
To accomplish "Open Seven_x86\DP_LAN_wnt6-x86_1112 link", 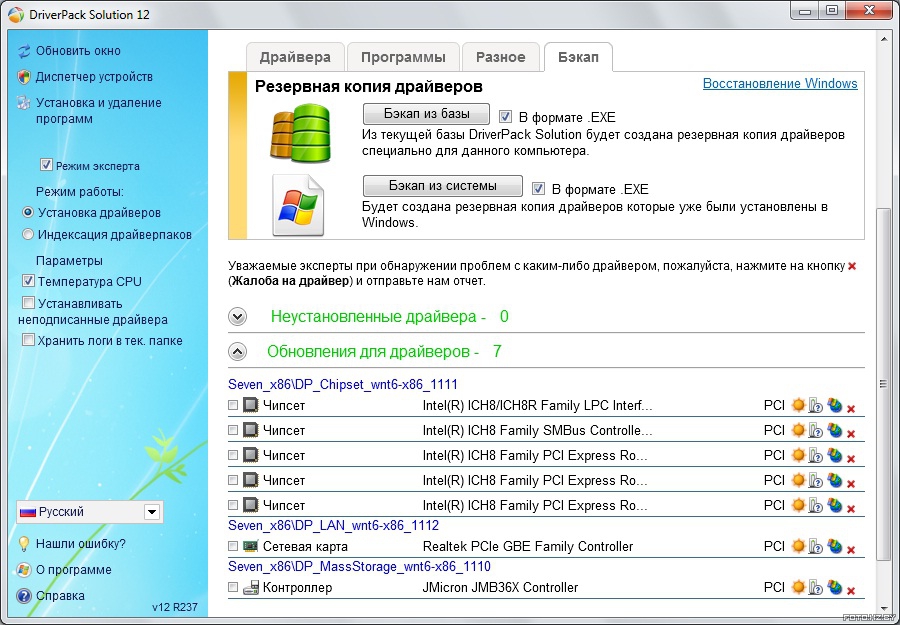I will point(333,525).
